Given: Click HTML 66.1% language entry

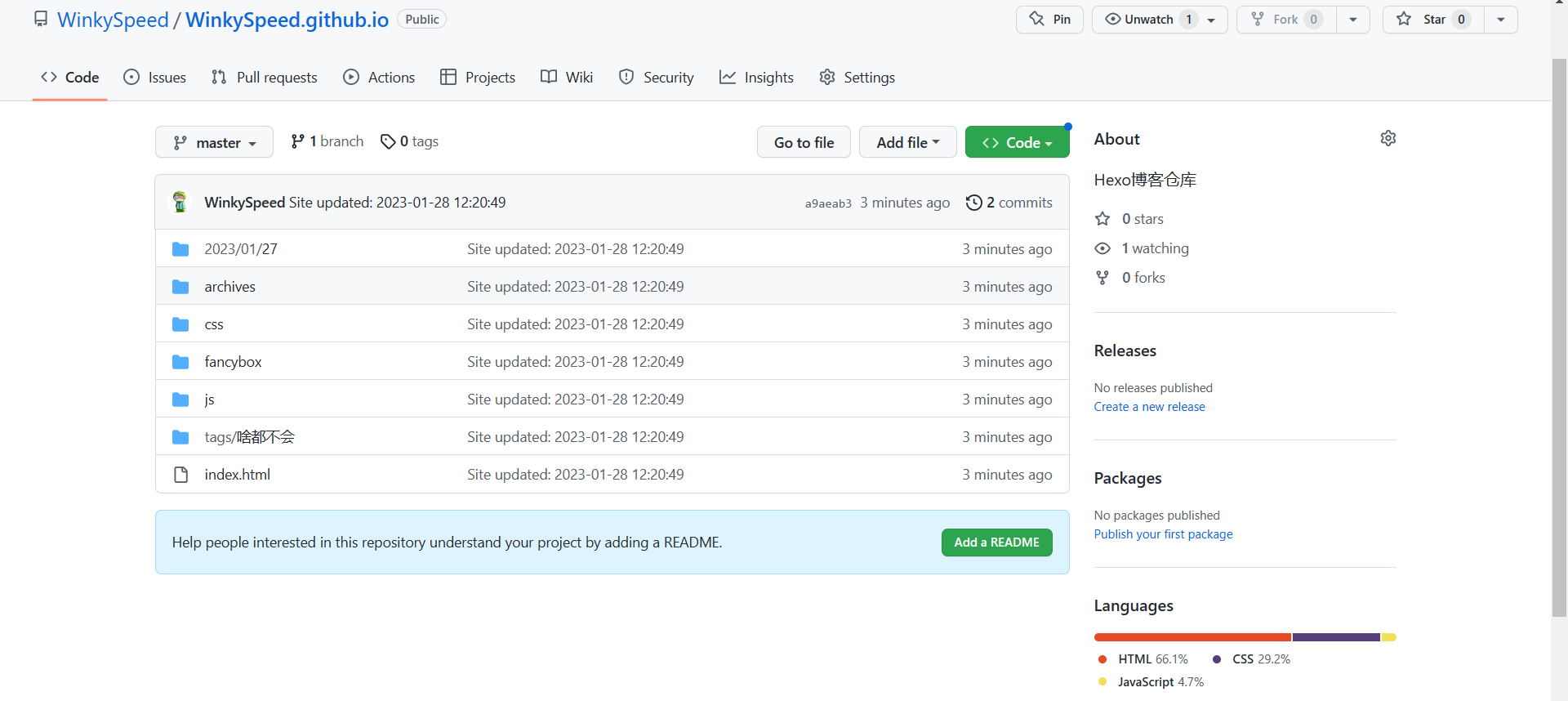Looking at the screenshot, I should (x=1143, y=659).
